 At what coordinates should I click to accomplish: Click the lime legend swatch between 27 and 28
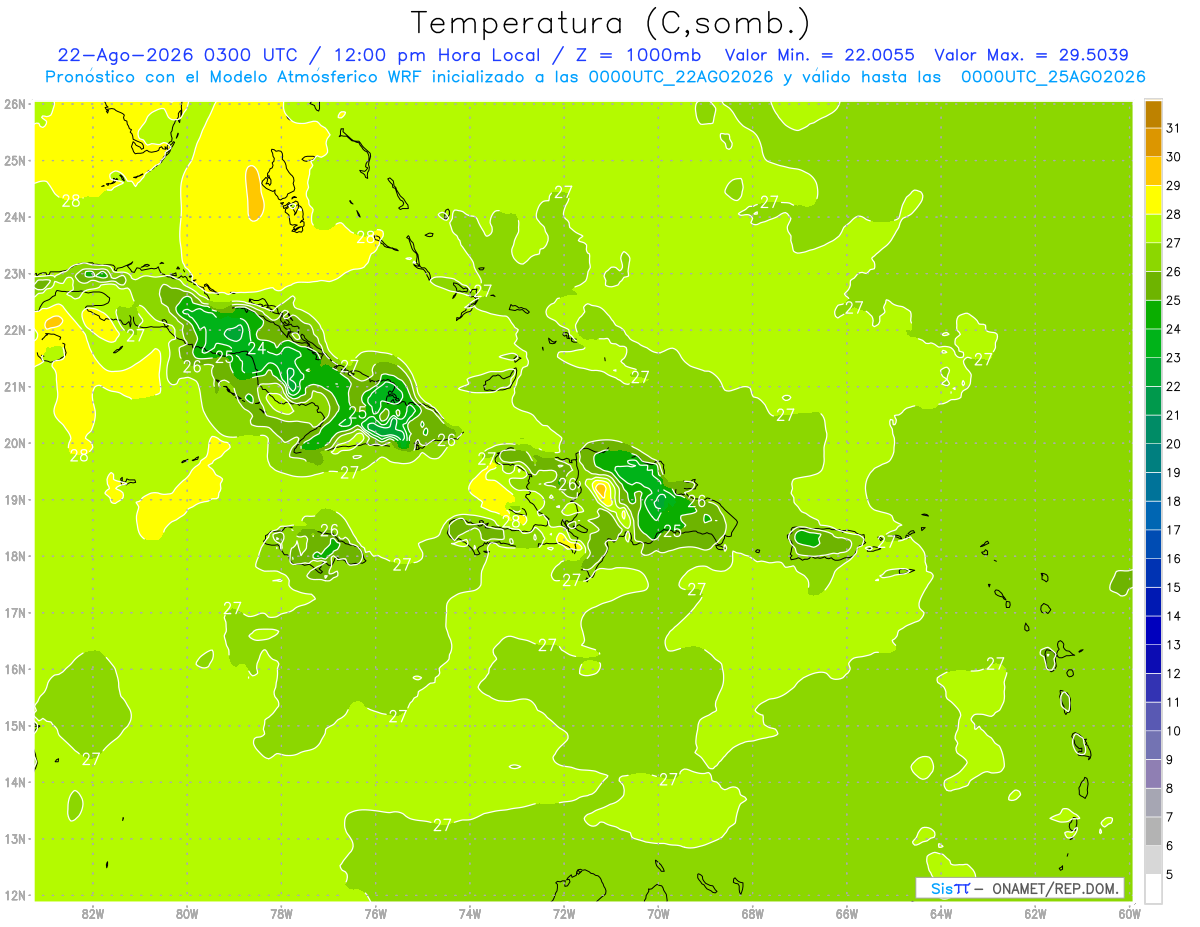1153,228
